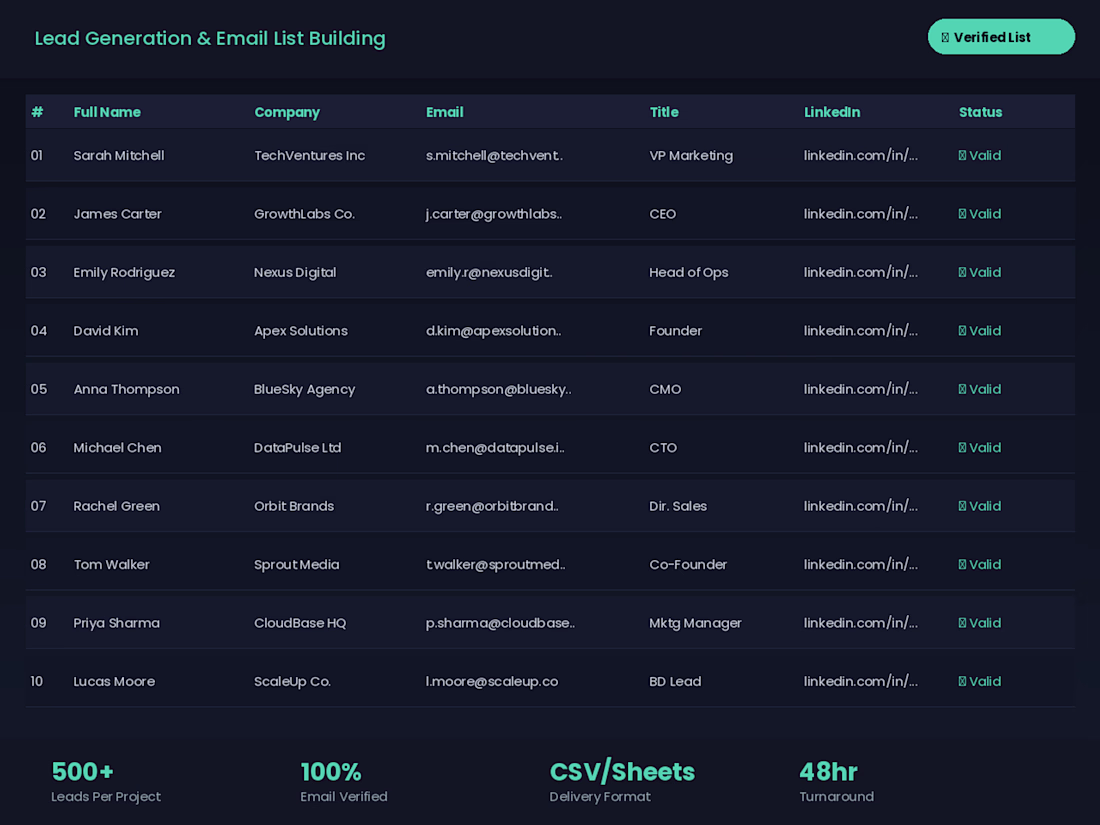Click the Head of Ops title cell

pyautogui.click(x=688, y=272)
